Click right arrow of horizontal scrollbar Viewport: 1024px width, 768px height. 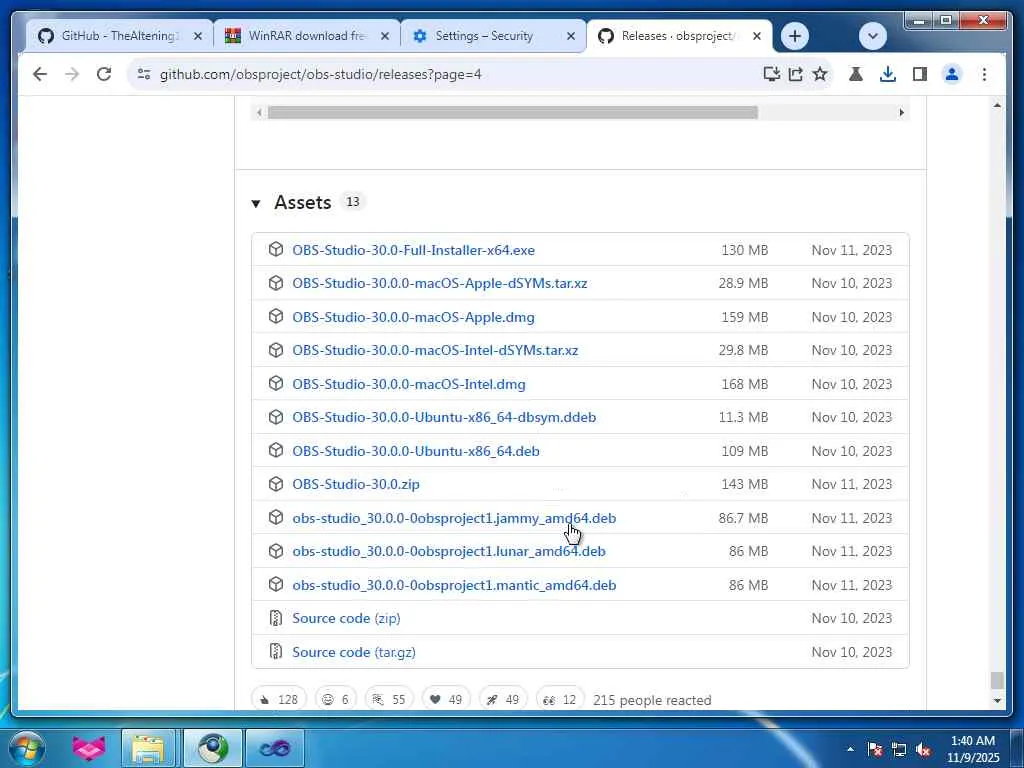coord(901,112)
